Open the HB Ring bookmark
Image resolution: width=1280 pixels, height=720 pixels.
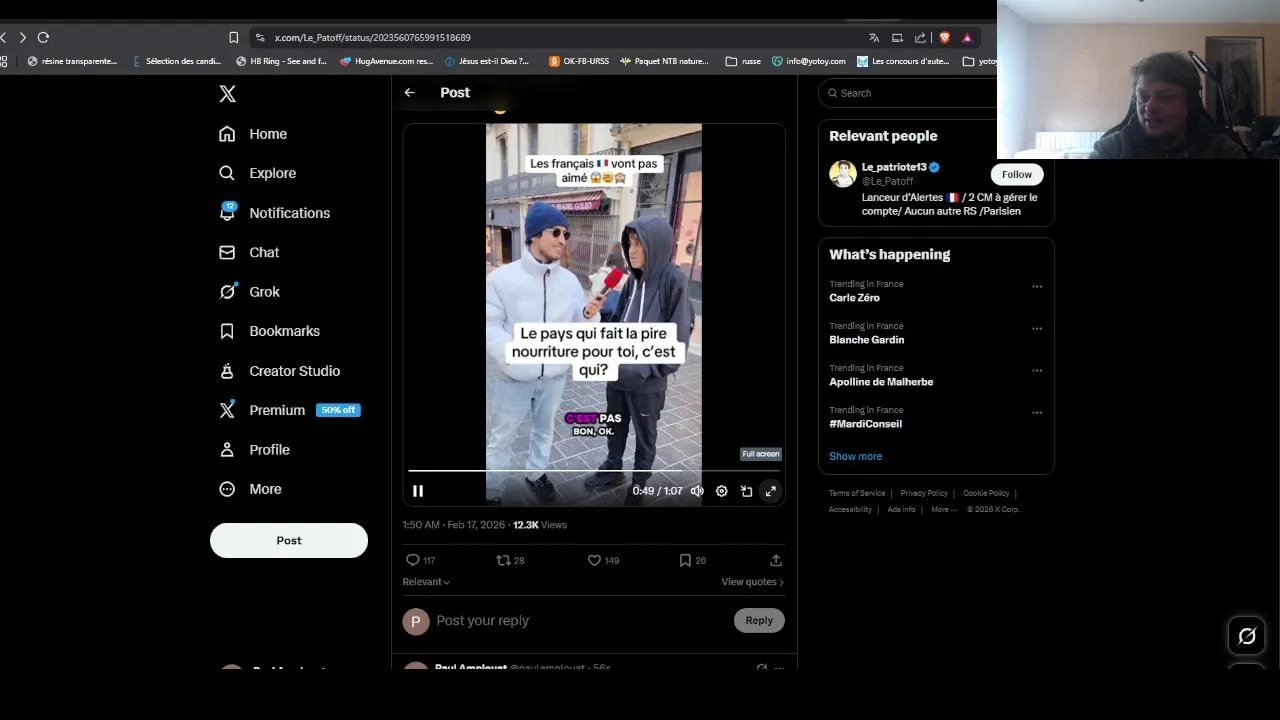point(281,61)
